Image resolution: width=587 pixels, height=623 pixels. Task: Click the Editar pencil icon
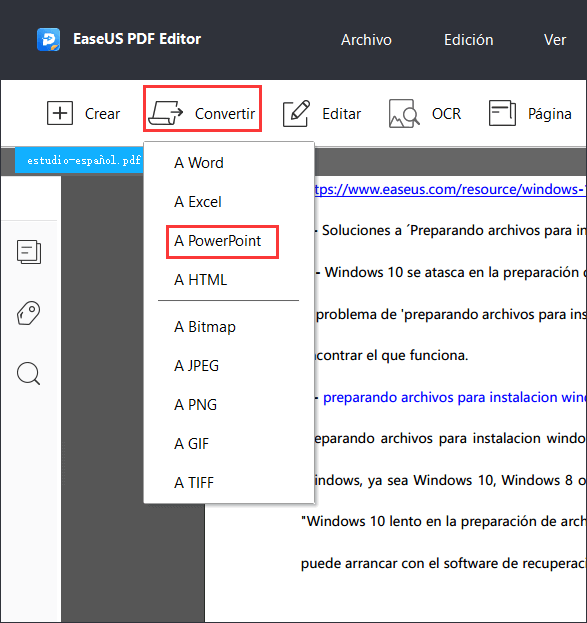coord(296,114)
